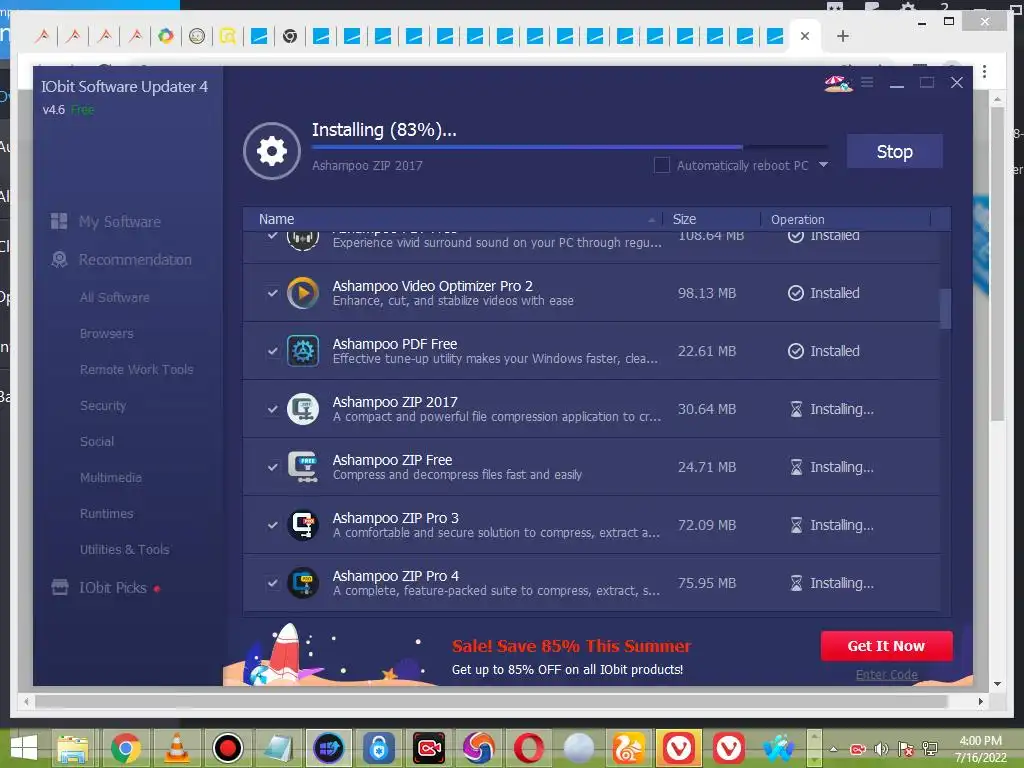Uncheck Ashampoo ZIP 2017 checkbox
This screenshot has height=768, width=1024.
273,409
